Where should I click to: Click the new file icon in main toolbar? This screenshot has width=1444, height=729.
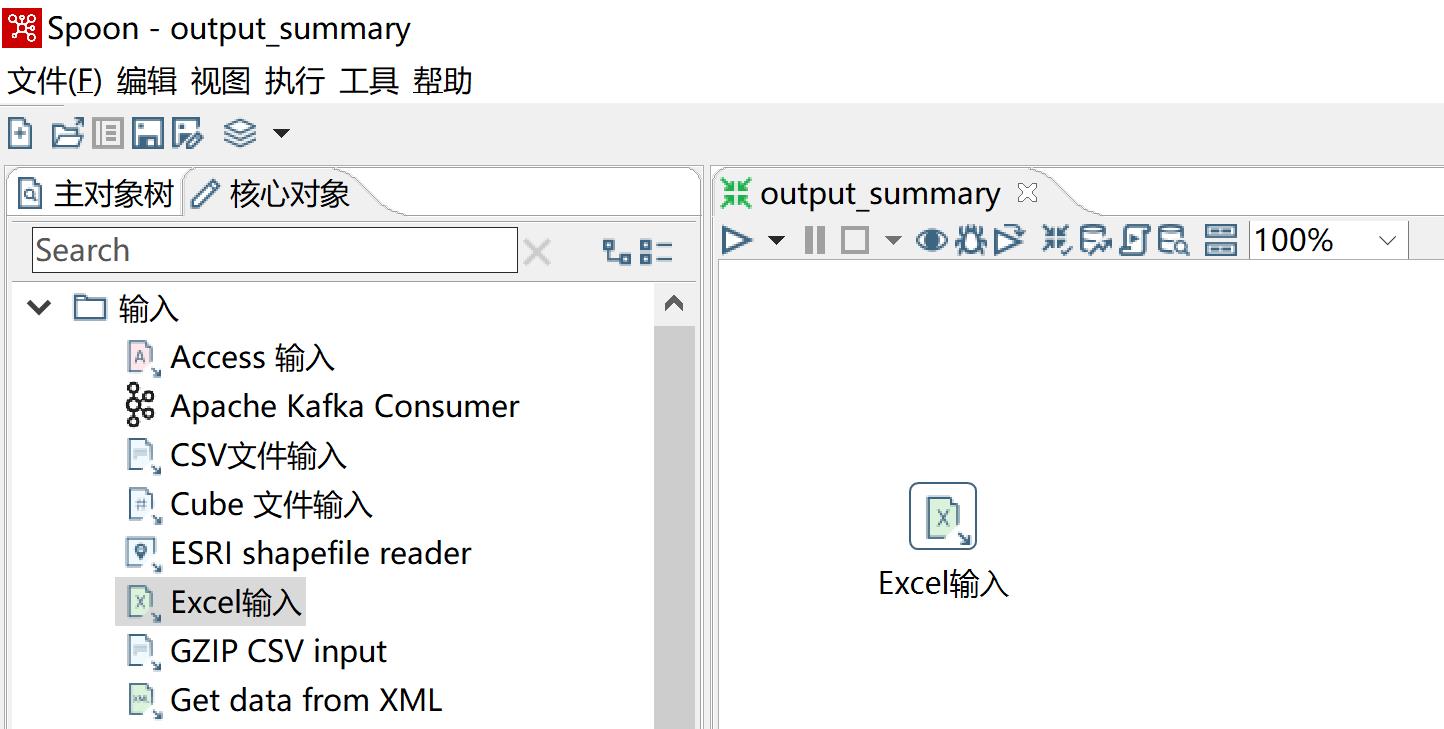pyautogui.click(x=20, y=133)
